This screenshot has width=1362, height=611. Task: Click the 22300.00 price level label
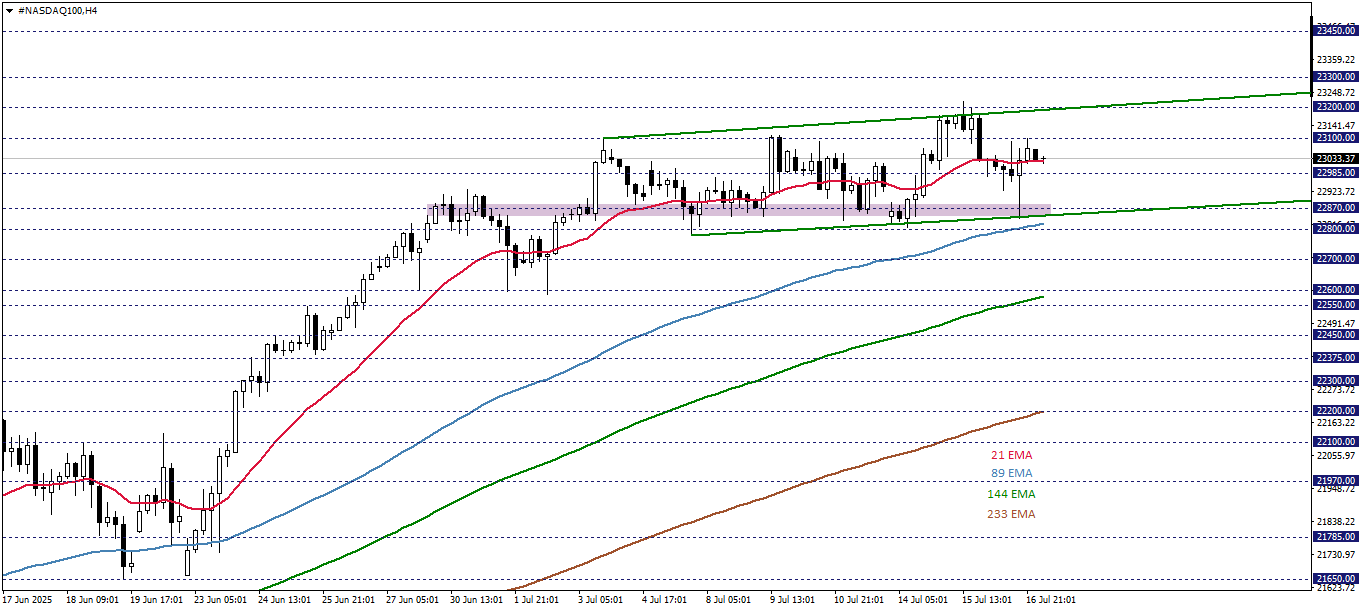(1336, 380)
